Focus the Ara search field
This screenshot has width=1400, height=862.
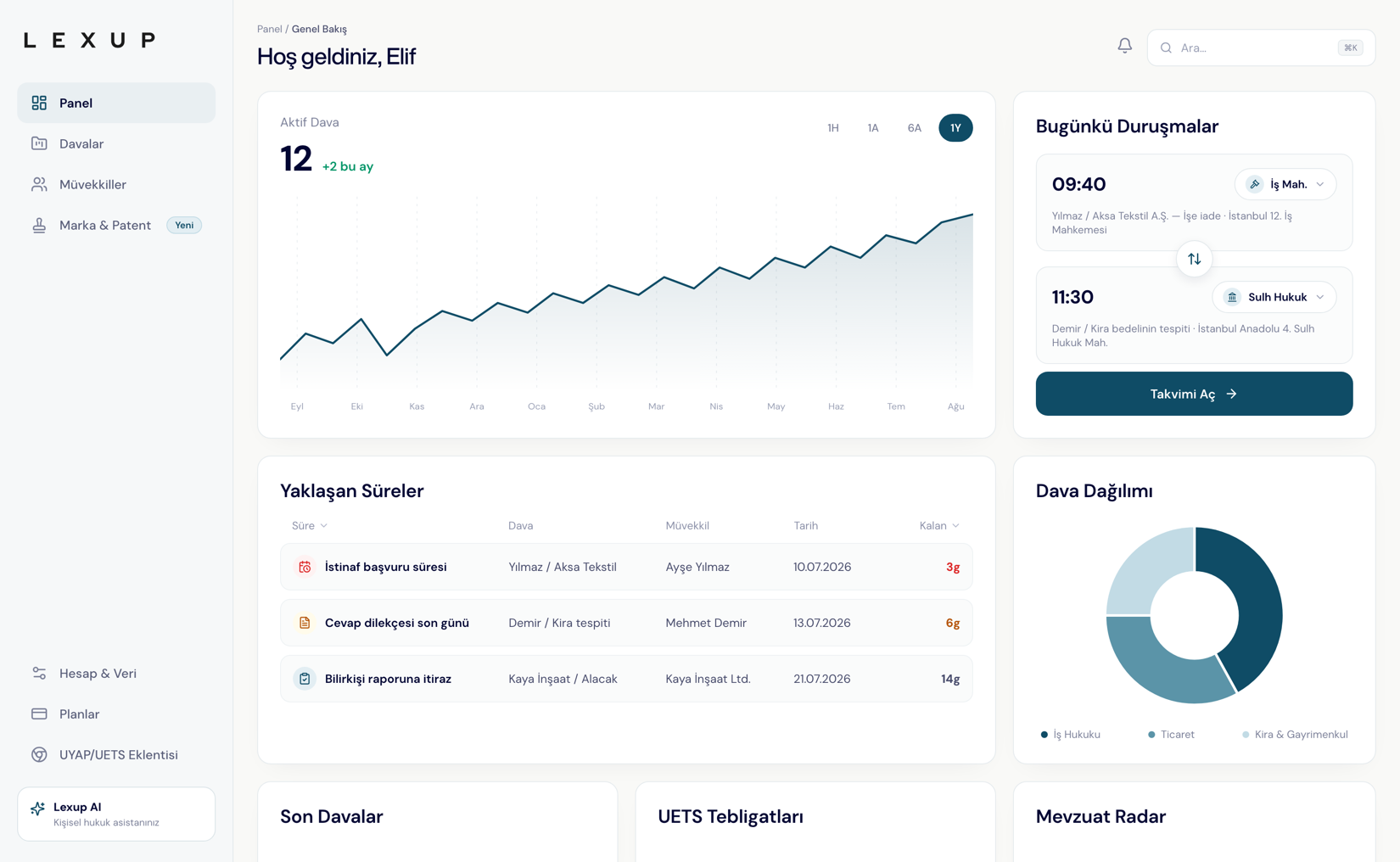click(x=1261, y=48)
